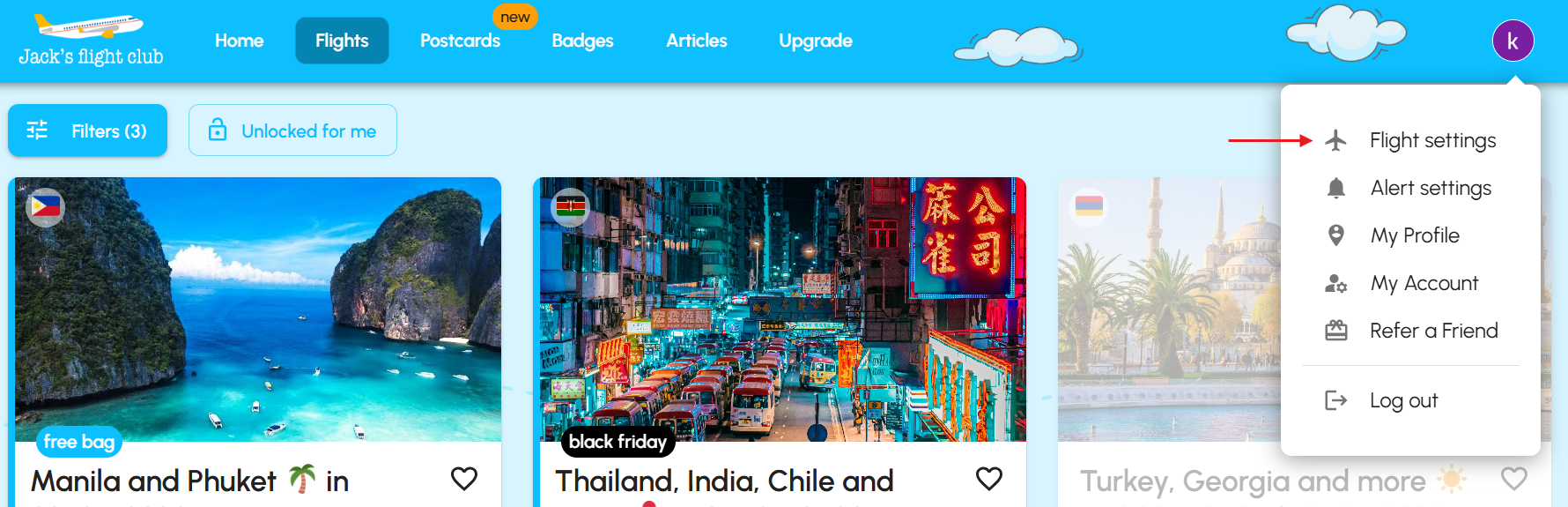Open the Filters (3) panel
The width and height of the screenshot is (1568, 507).
coord(87,130)
